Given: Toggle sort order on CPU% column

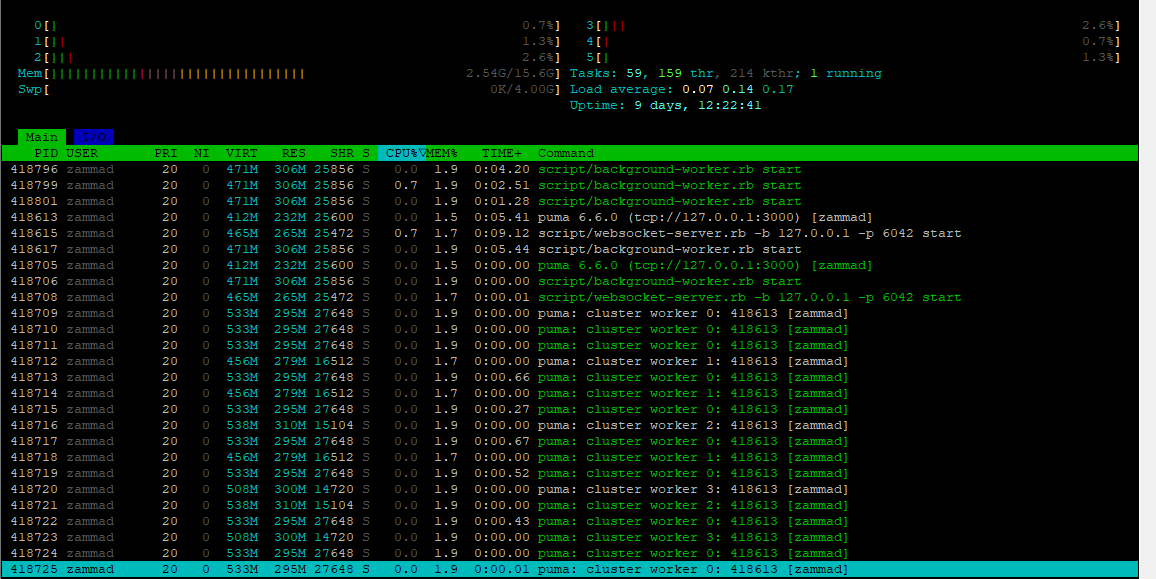Looking at the screenshot, I should pos(401,153).
